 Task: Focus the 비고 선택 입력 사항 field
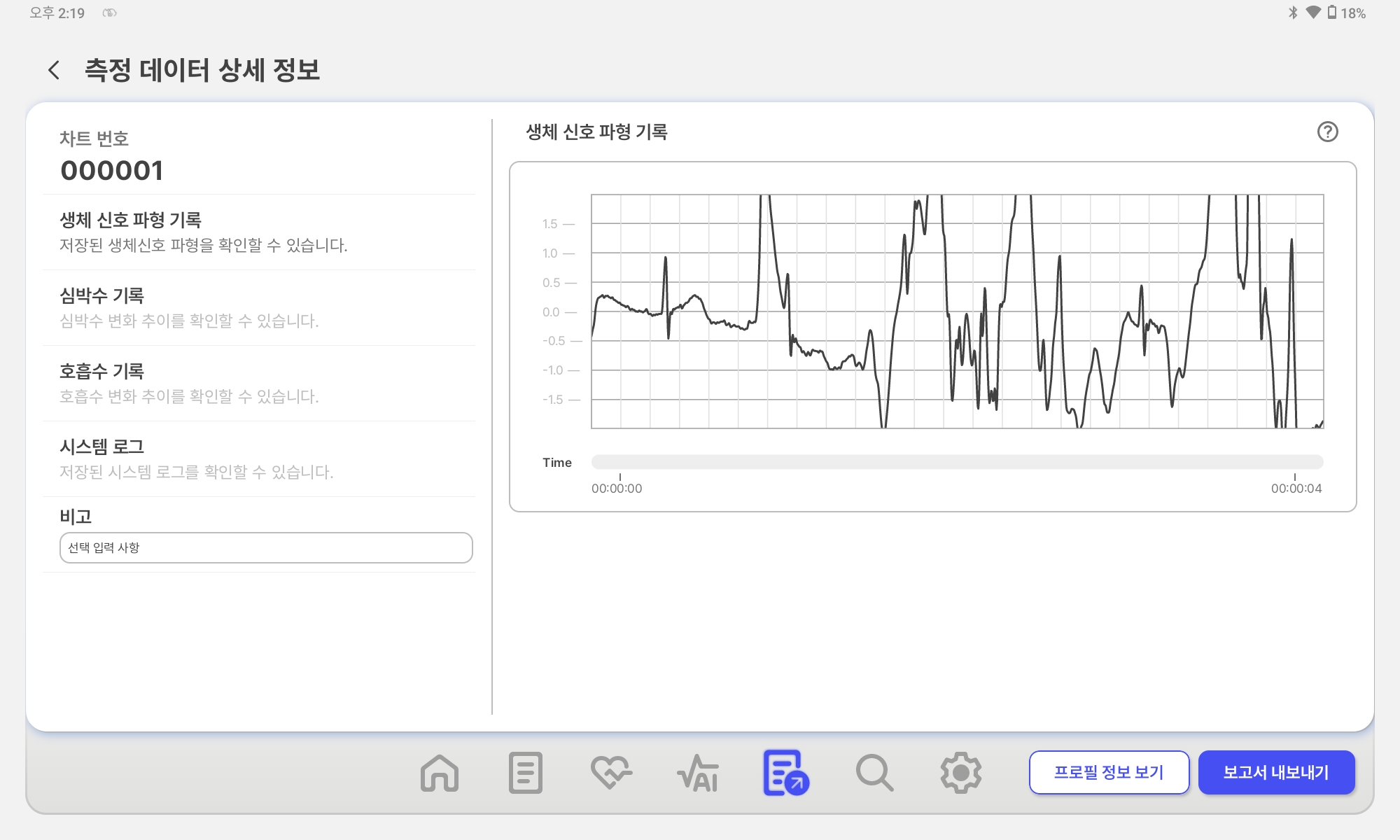266,547
